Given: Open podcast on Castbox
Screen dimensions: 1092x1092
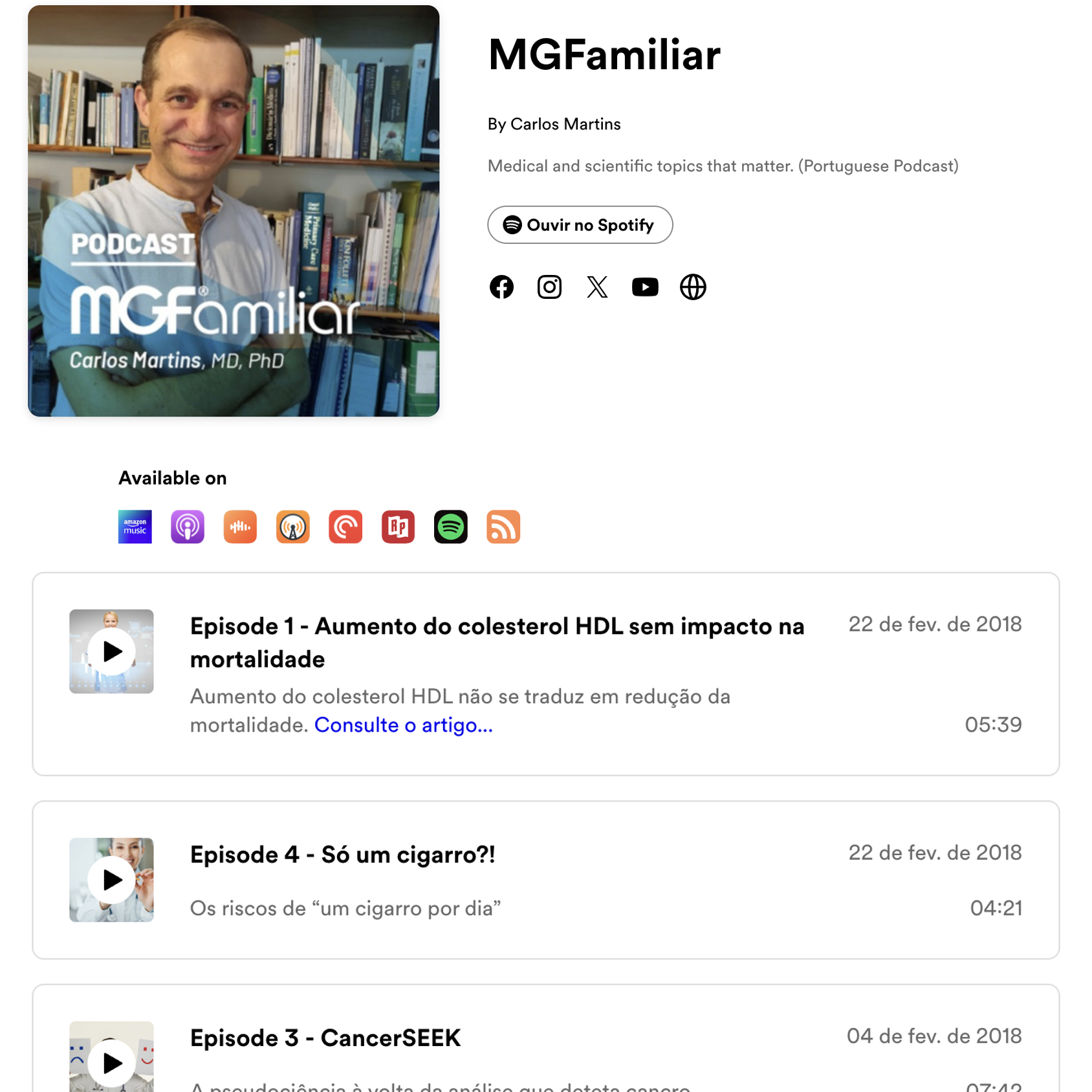Looking at the screenshot, I should point(240,527).
